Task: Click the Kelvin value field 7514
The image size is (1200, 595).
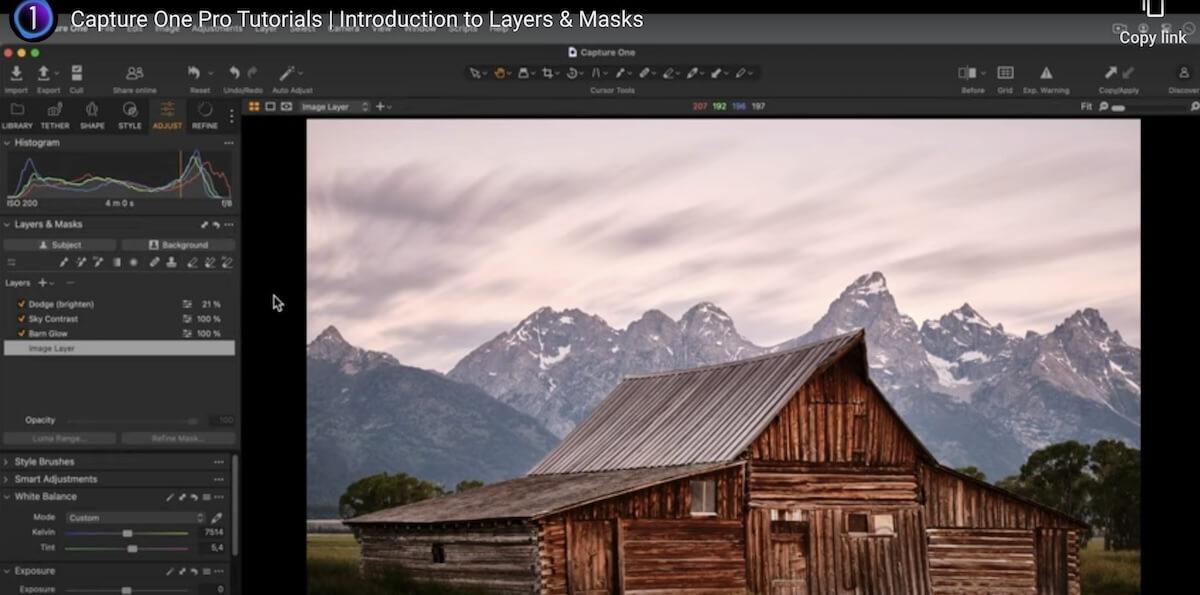Action: tap(214, 533)
